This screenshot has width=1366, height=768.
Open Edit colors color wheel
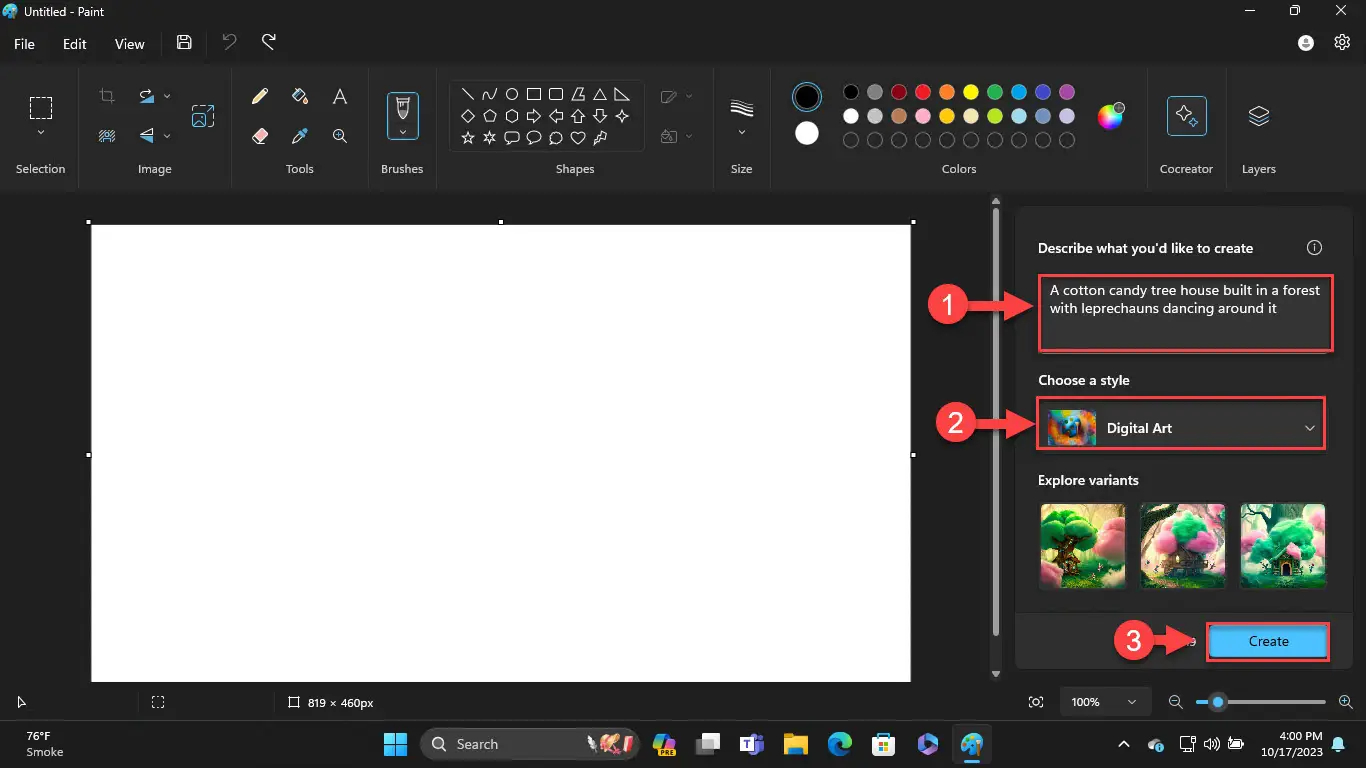(x=1111, y=116)
